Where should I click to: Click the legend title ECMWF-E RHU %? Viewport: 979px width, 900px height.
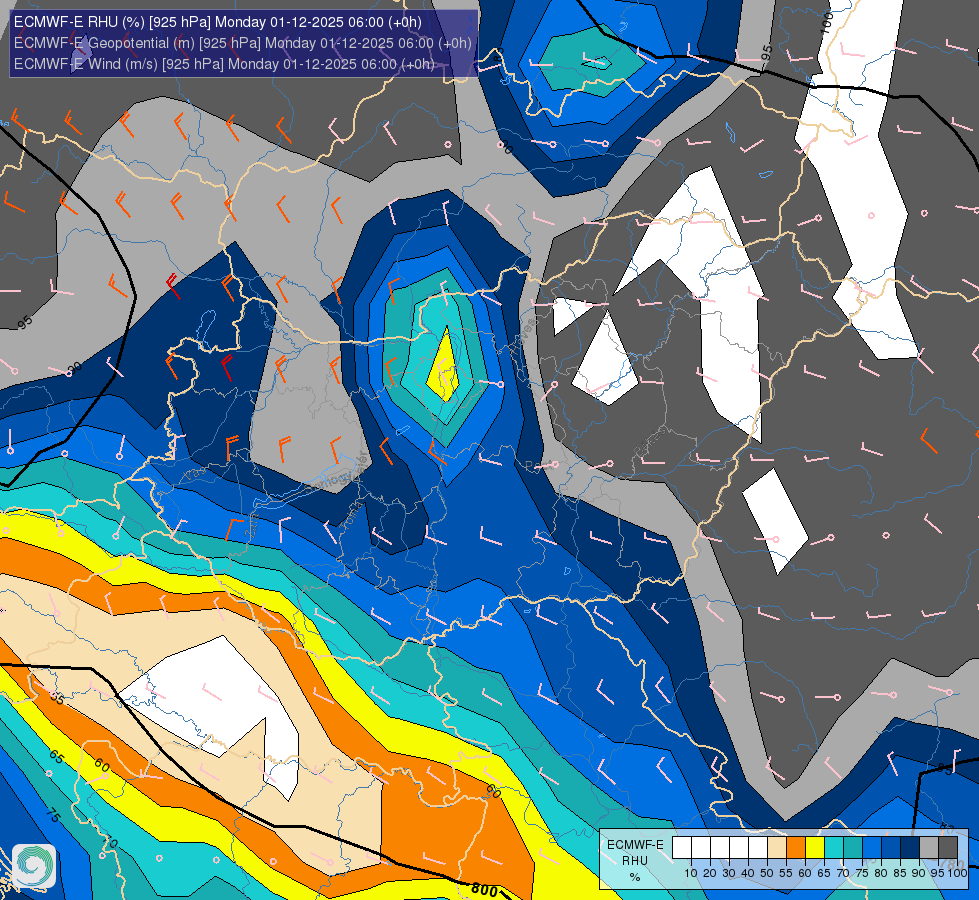click(x=635, y=861)
